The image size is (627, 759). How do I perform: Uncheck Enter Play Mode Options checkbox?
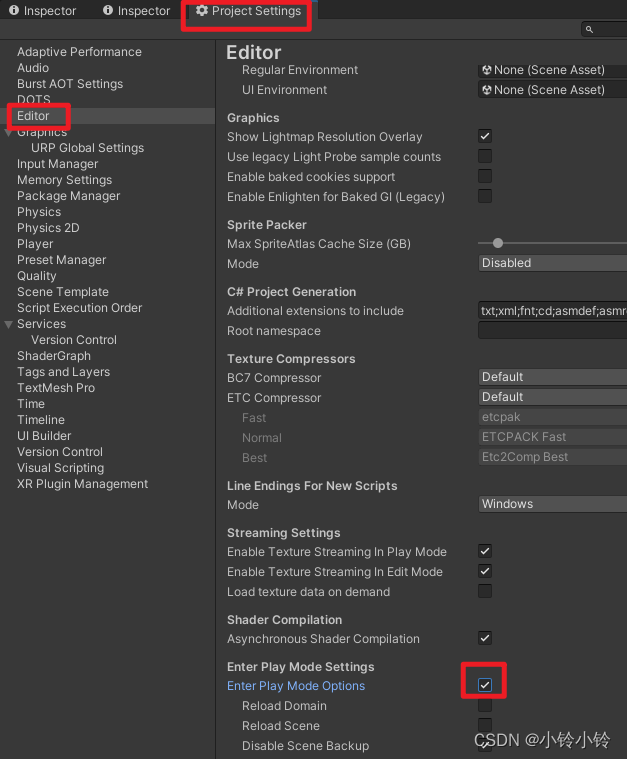point(485,685)
